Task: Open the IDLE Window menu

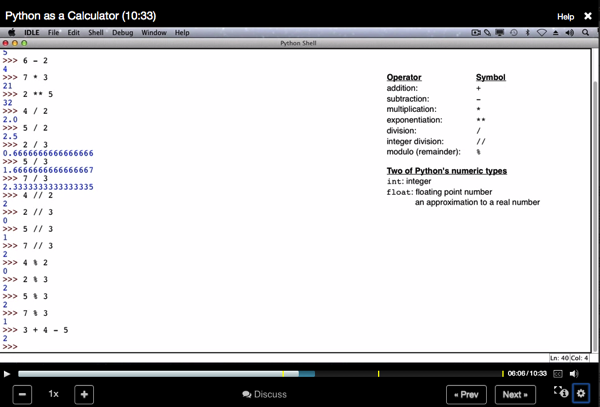Action: (x=154, y=33)
